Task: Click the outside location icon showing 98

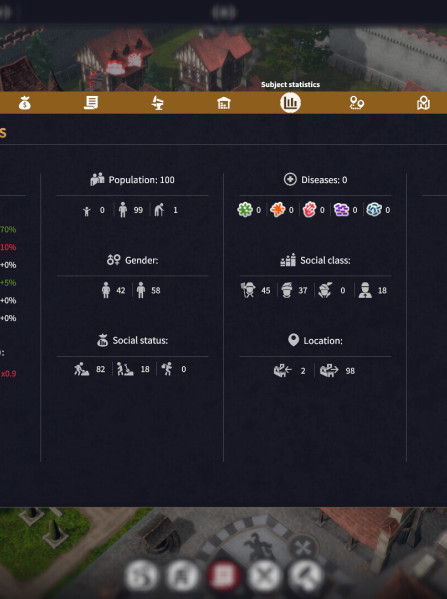Action: [329, 370]
